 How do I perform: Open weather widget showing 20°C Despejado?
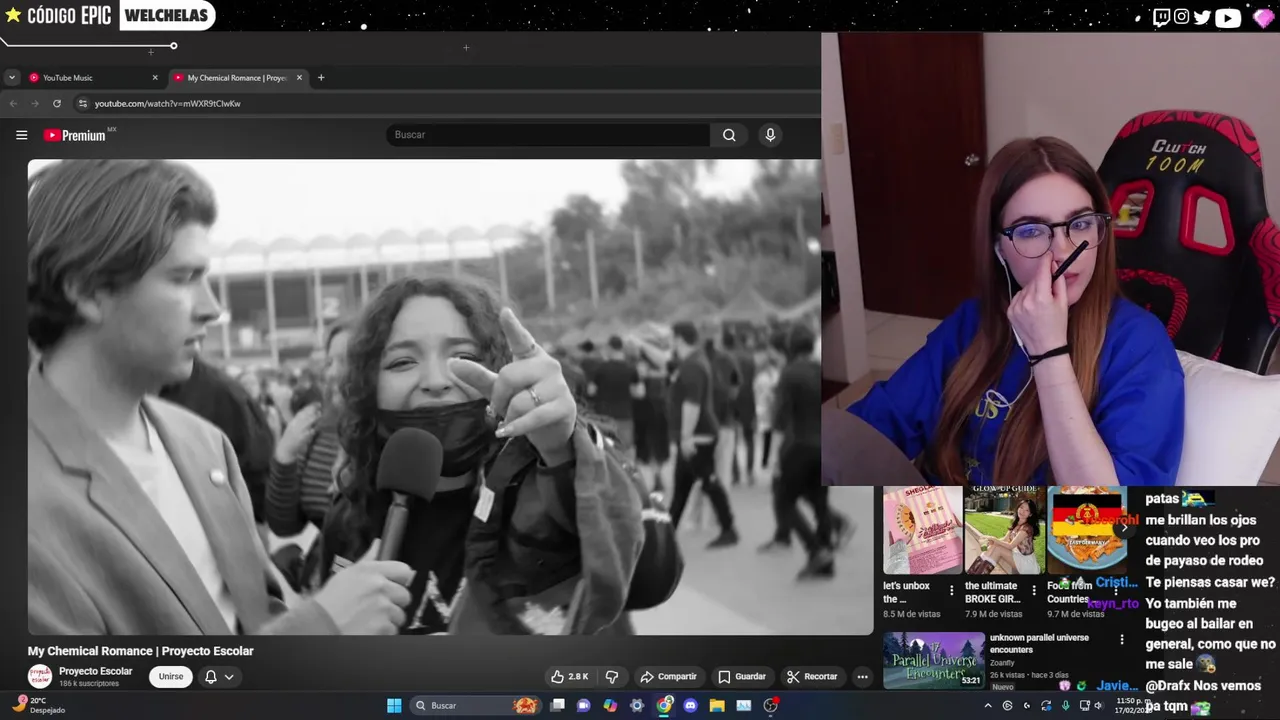coord(40,705)
